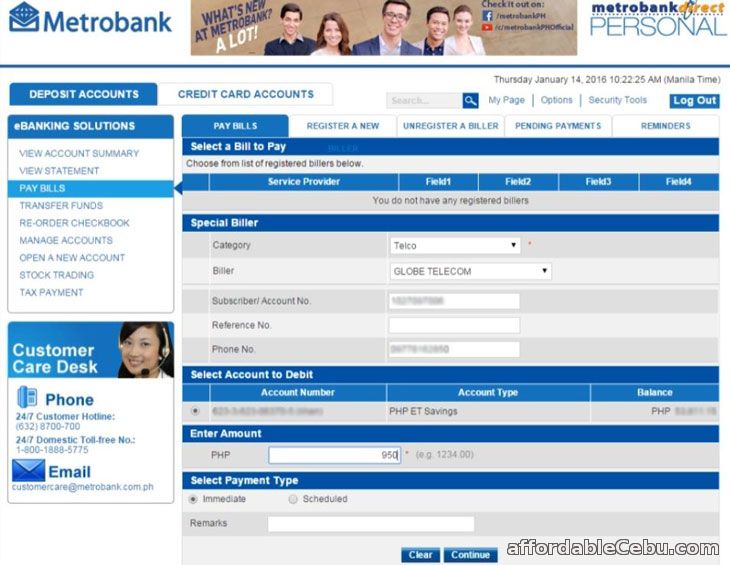
Task: Focus the PHP amount field showing 950
Action: (x=334, y=455)
